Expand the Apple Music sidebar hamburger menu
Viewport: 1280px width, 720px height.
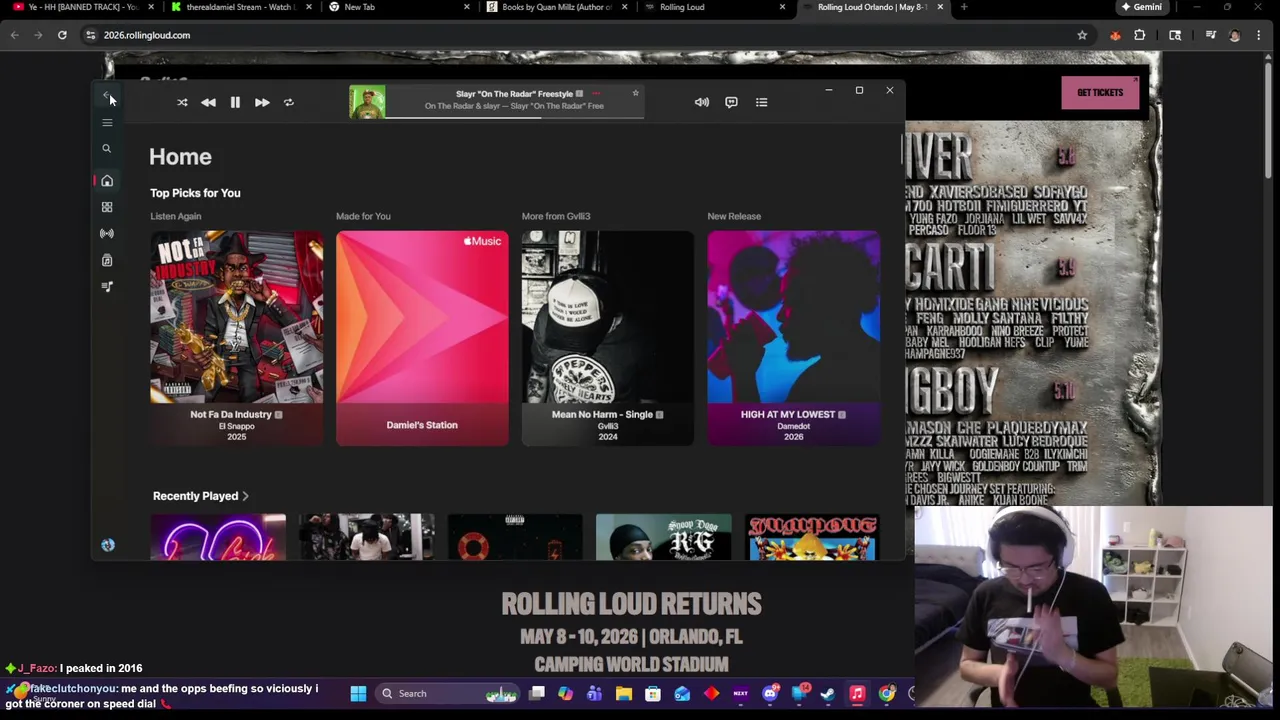coord(107,122)
